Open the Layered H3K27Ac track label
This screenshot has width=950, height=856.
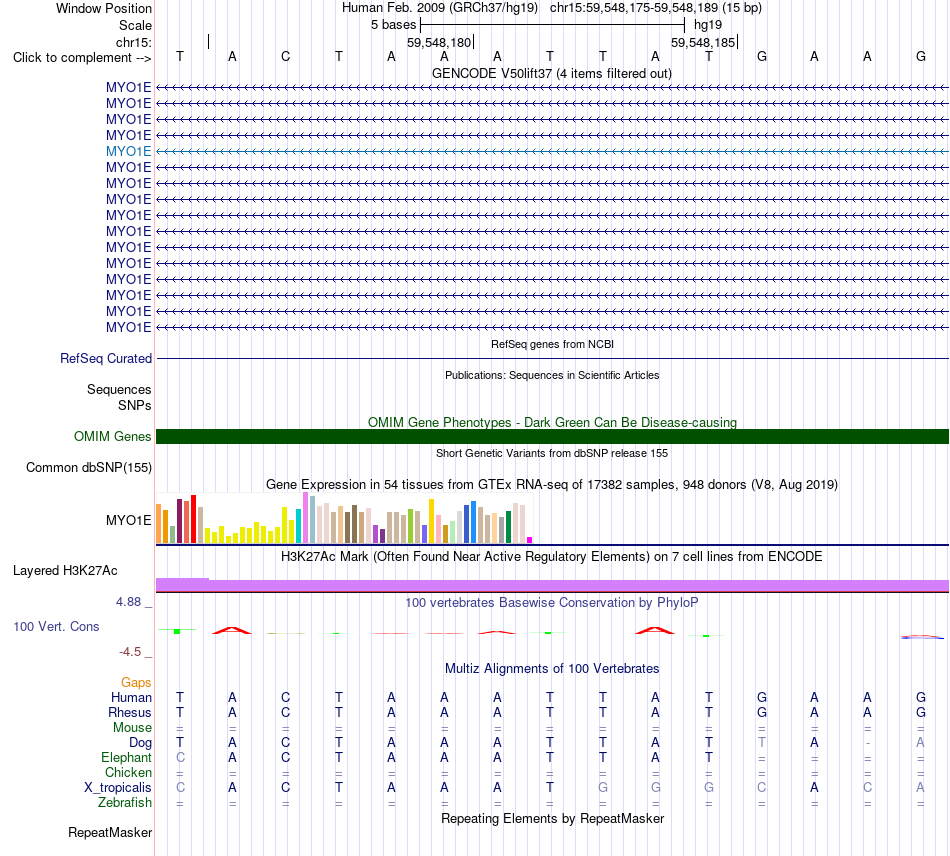65,571
